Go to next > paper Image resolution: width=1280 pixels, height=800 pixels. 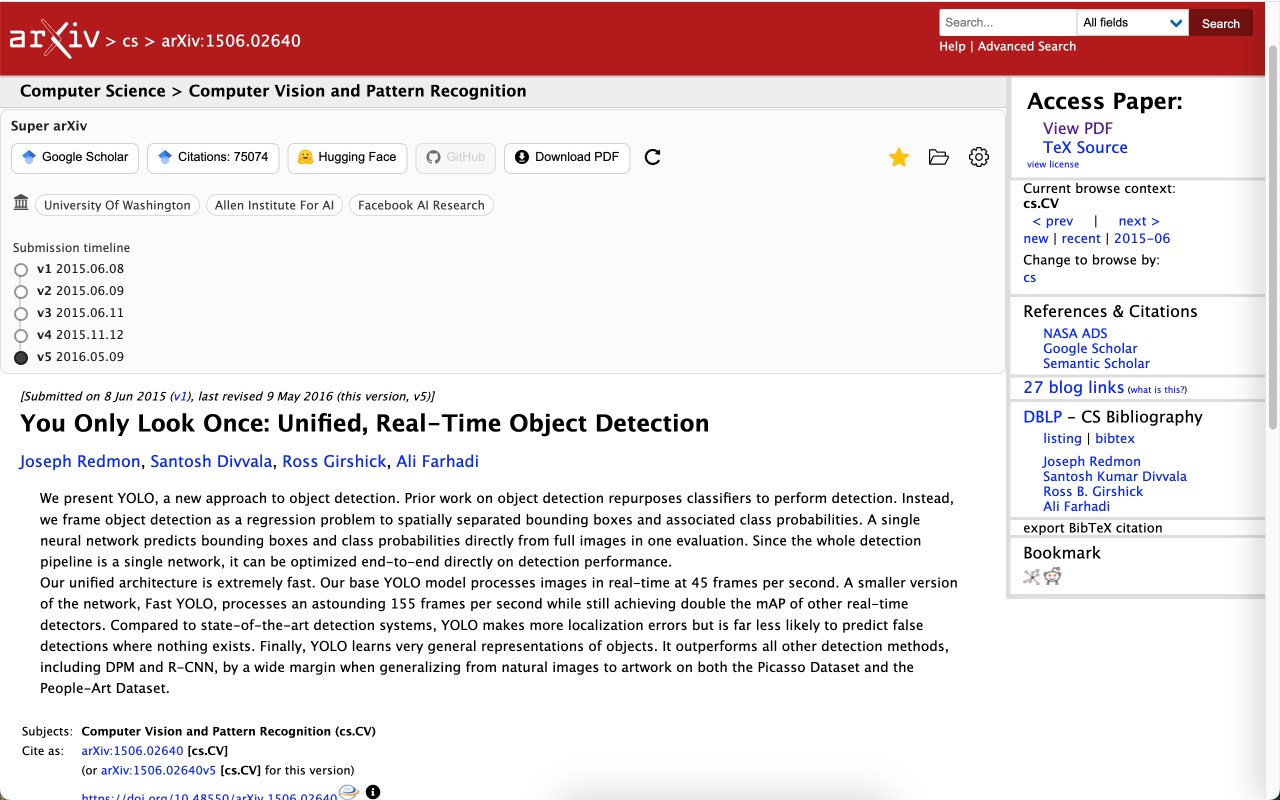[x=1139, y=221]
